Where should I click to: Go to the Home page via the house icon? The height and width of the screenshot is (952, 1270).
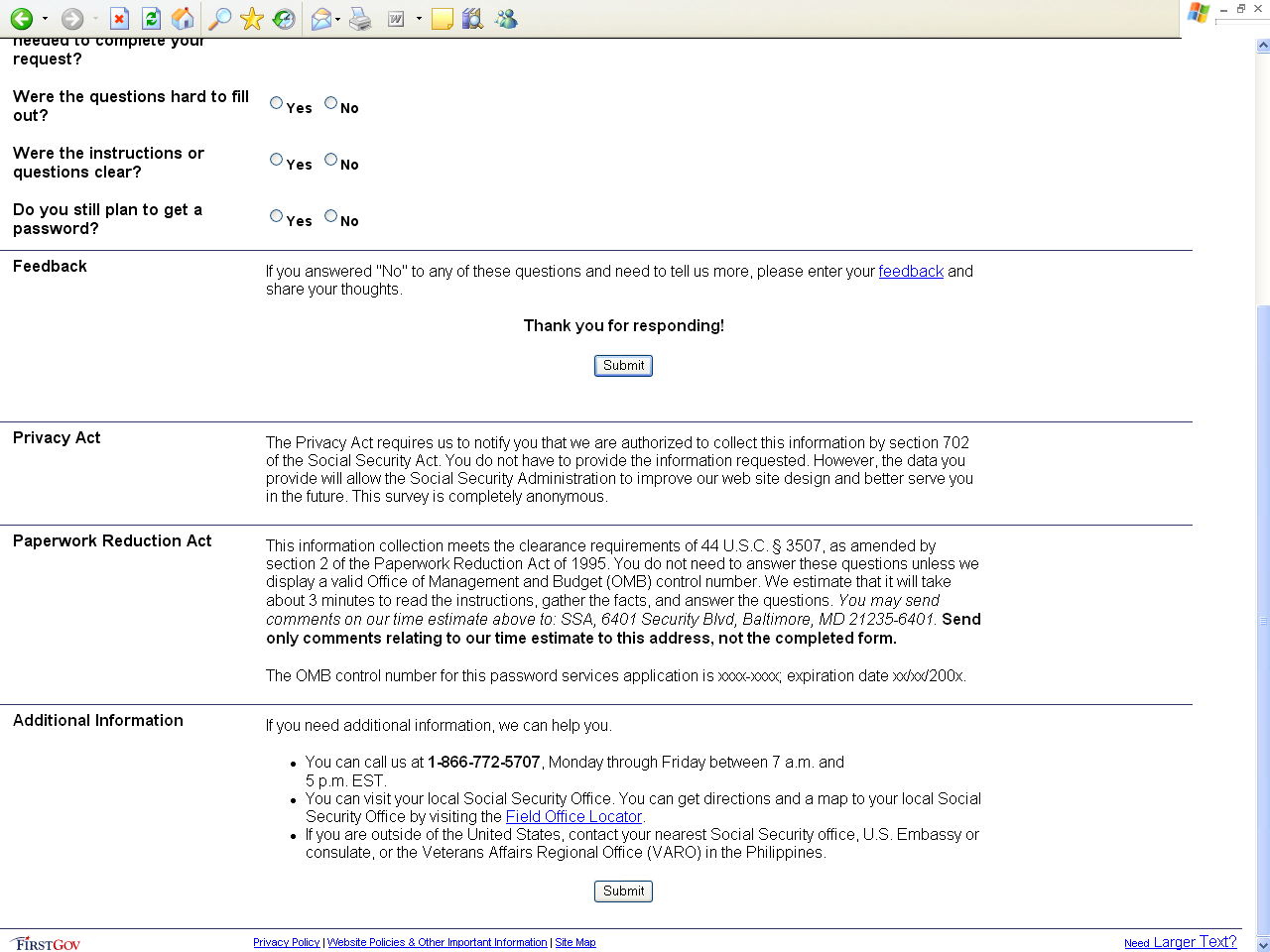[183, 19]
